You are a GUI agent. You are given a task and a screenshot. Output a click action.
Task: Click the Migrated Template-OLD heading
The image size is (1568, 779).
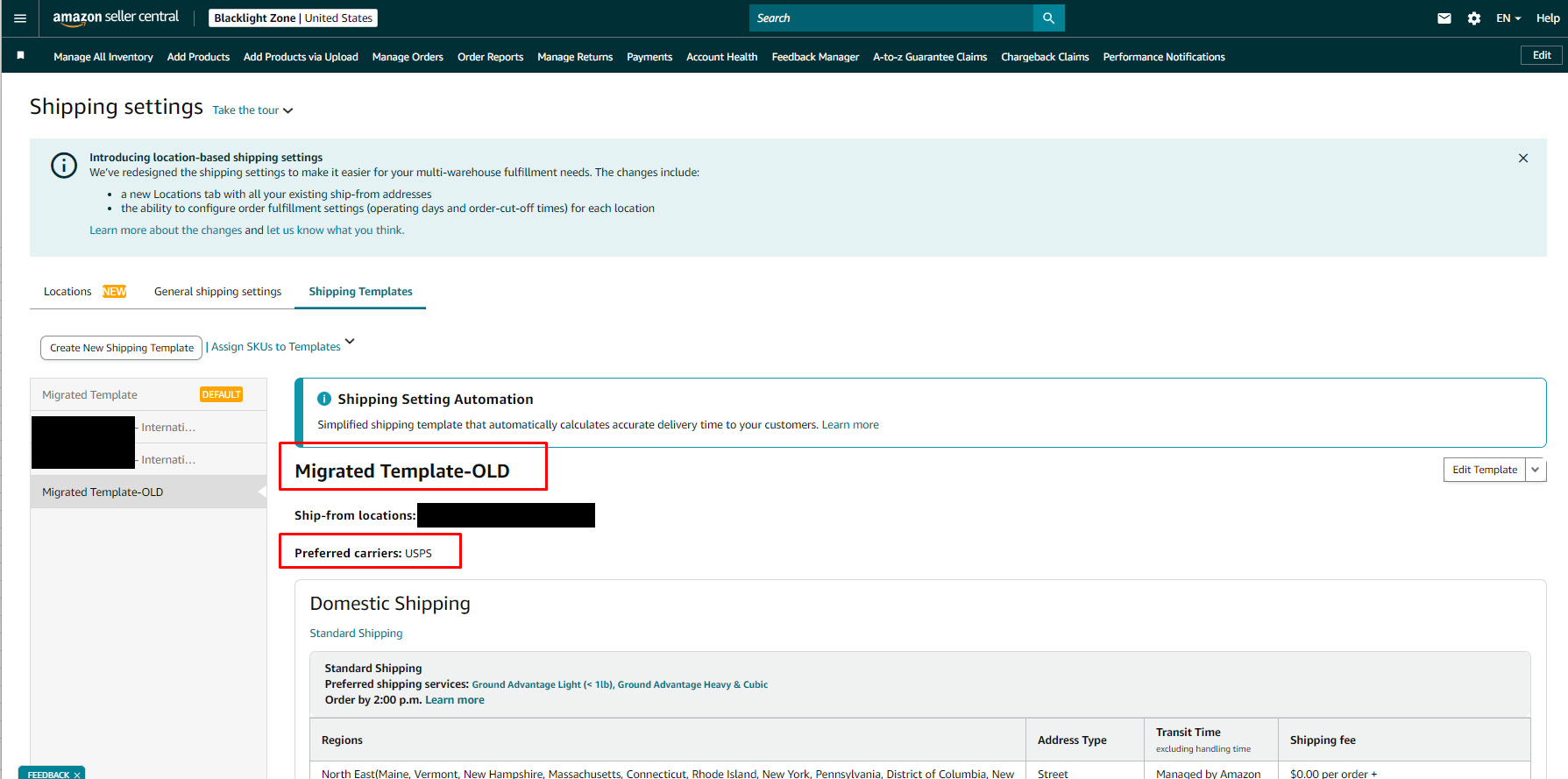tap(402, 471)
